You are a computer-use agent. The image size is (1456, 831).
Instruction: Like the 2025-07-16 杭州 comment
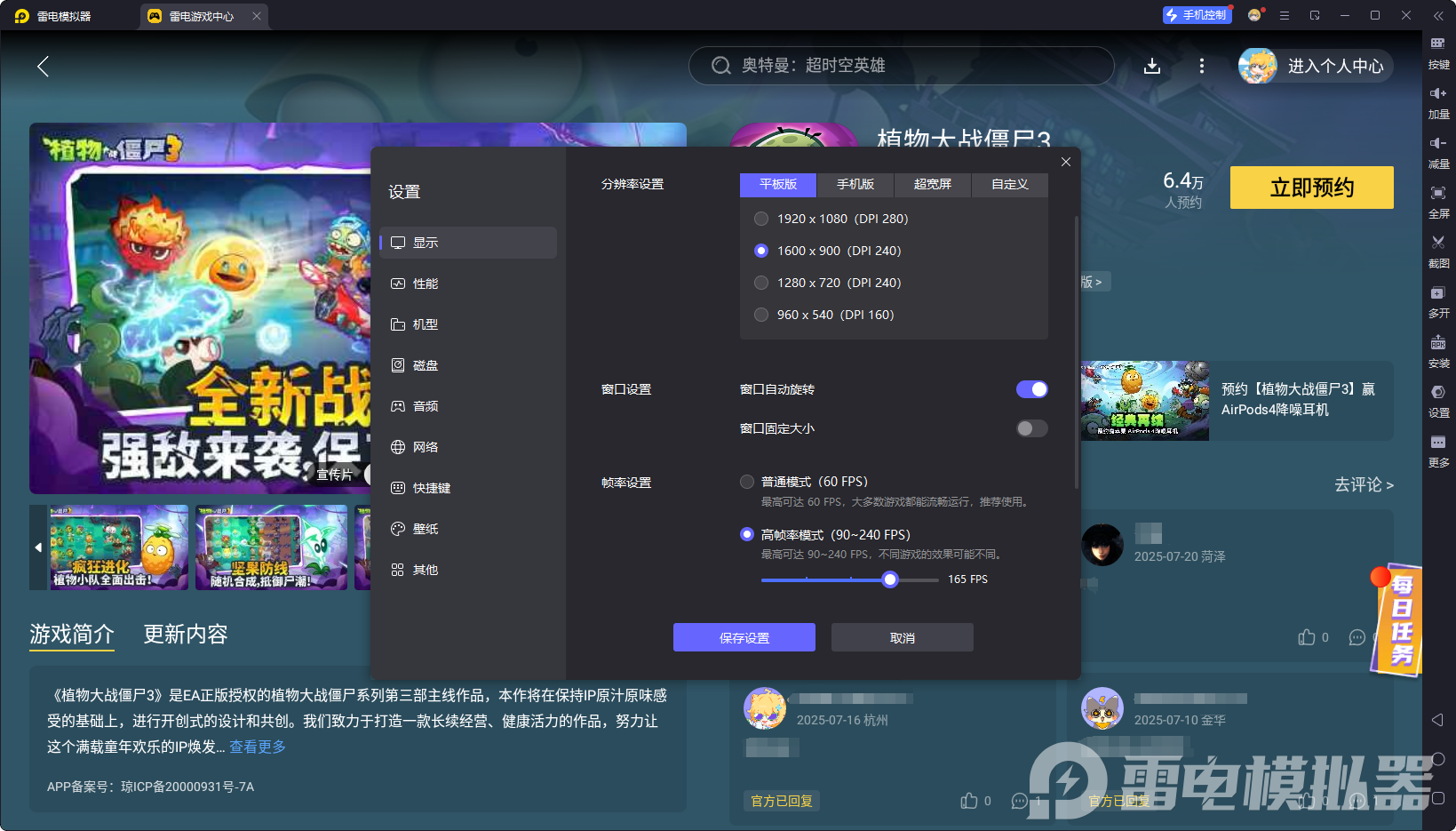click(x=969, y=801)
